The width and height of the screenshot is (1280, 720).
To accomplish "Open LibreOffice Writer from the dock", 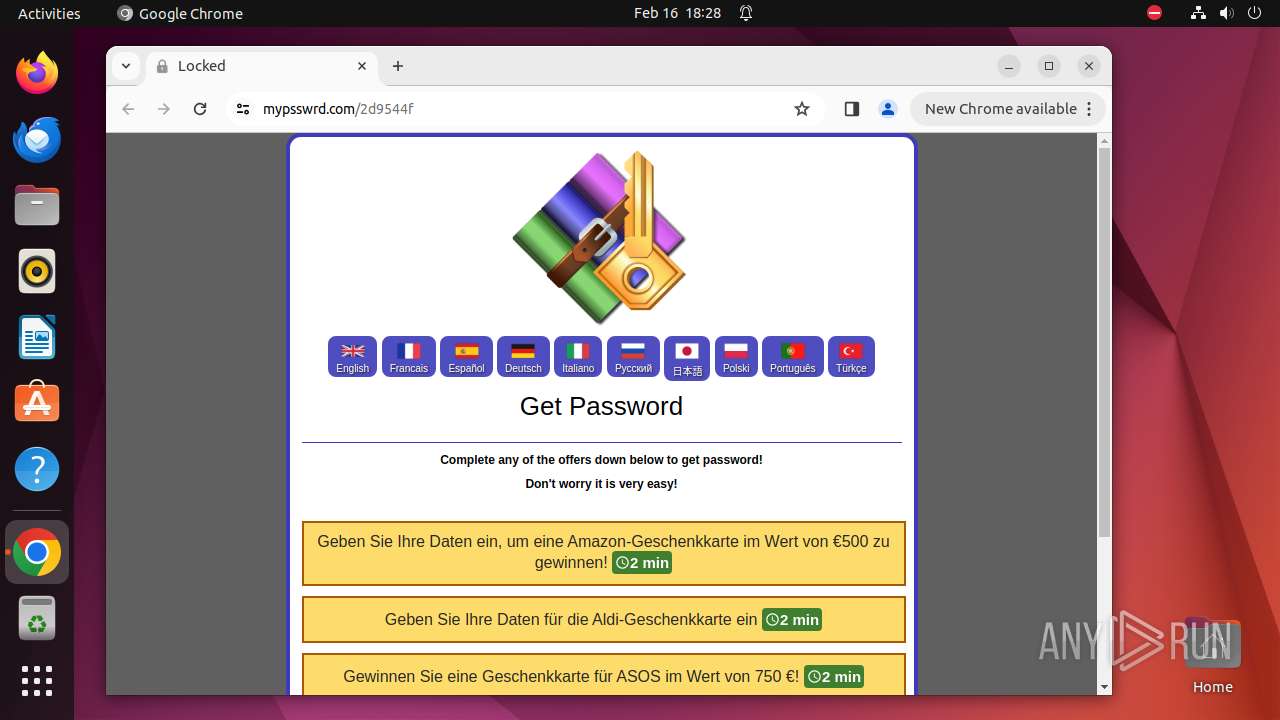I will pyautogui.click(x=37, y=337).
